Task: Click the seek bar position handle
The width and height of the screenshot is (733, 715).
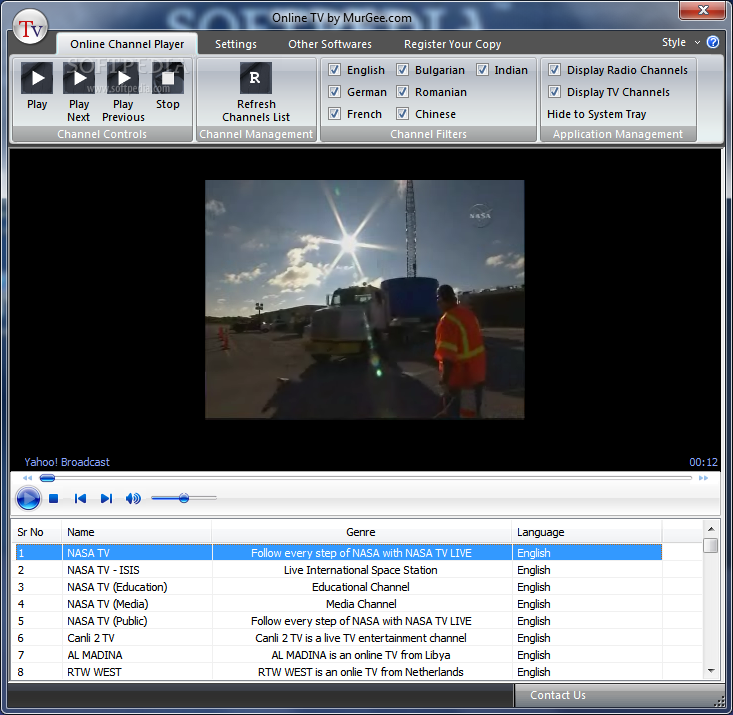Action: [47, 478]
